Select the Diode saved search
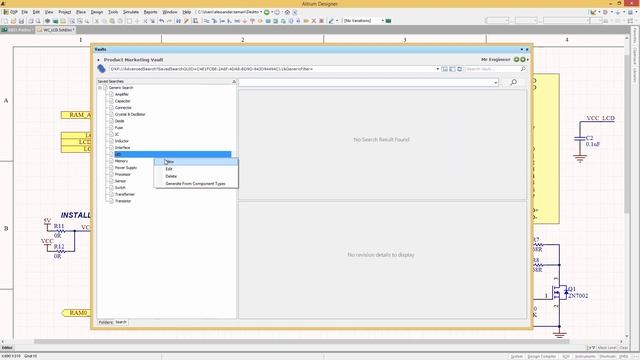This screenshot has height=360, width=640. pos(119,121)
